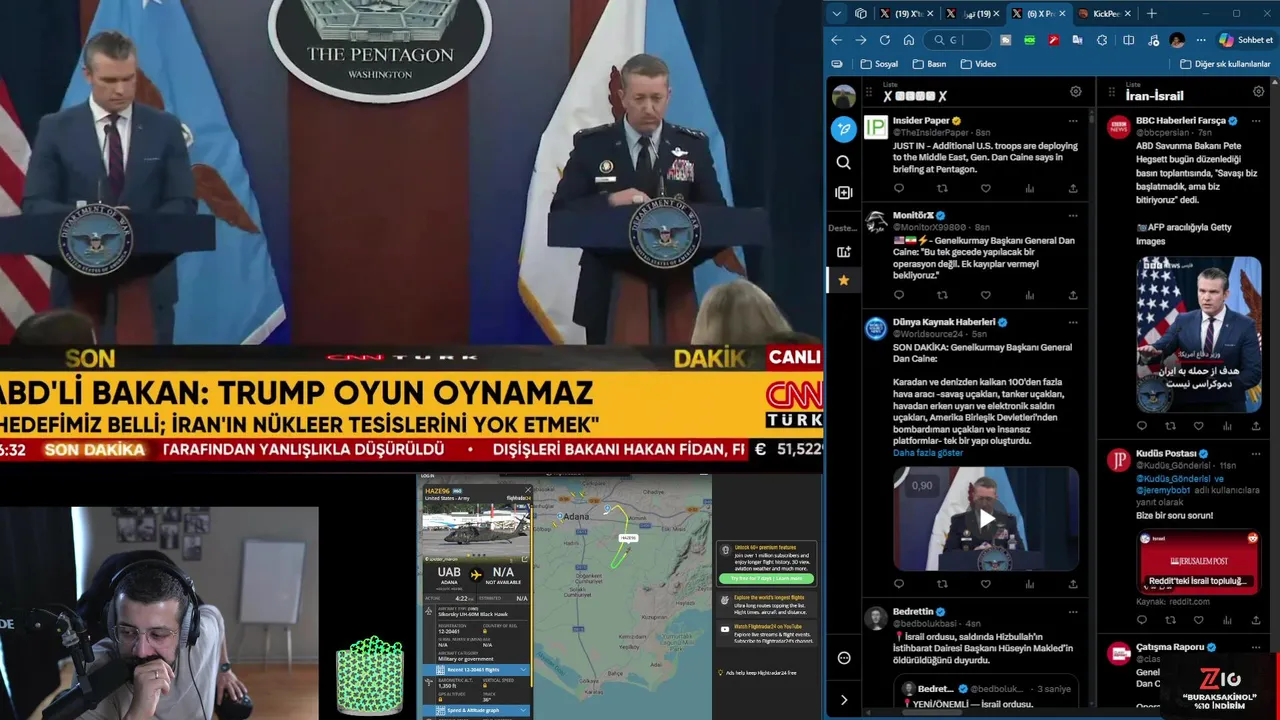Viewport: 1280px width, 720px height.
Task: Toggle split screen view in browser
Action: point(1128,40)
